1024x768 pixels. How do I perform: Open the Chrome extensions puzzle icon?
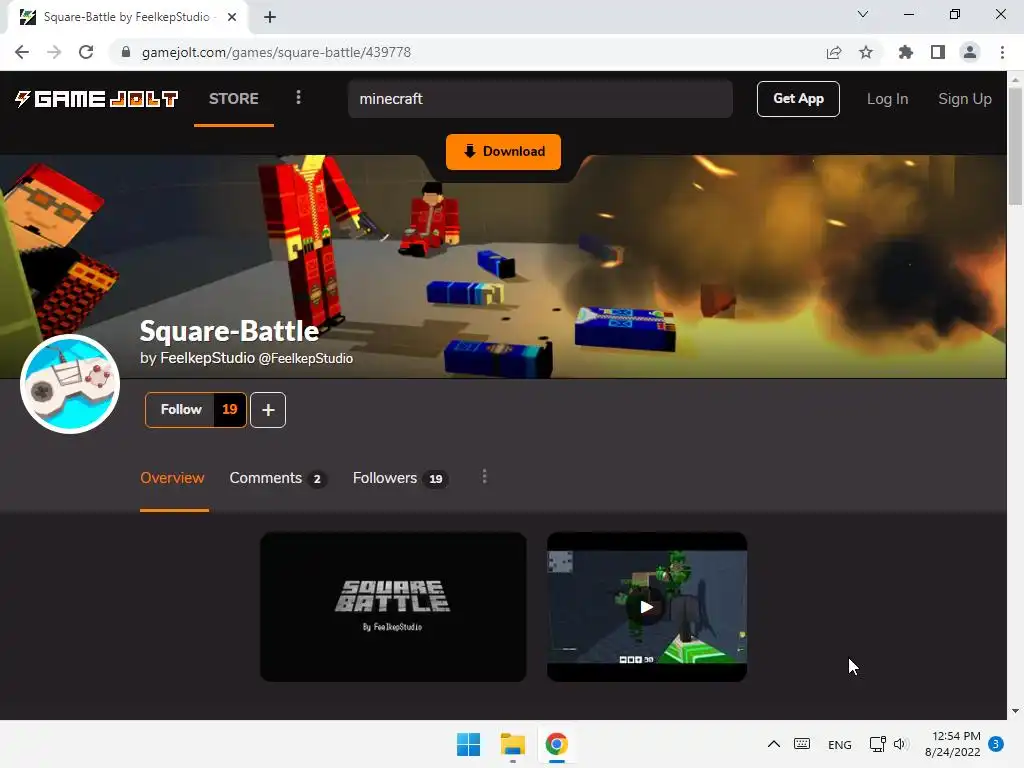pyautogui.click(x=906, y=52)
